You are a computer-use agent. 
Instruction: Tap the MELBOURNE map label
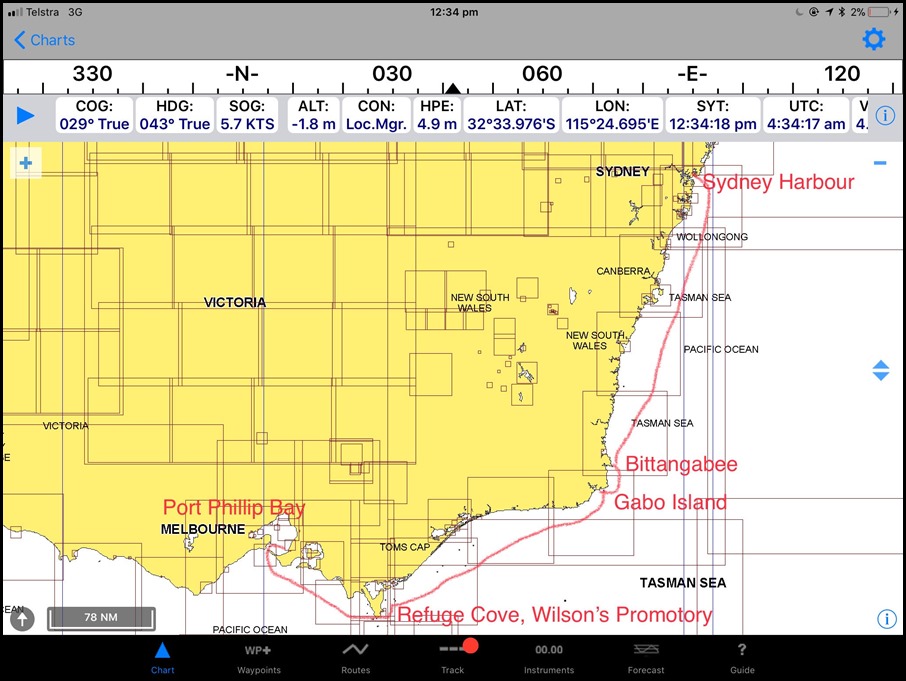coord(203,529)
